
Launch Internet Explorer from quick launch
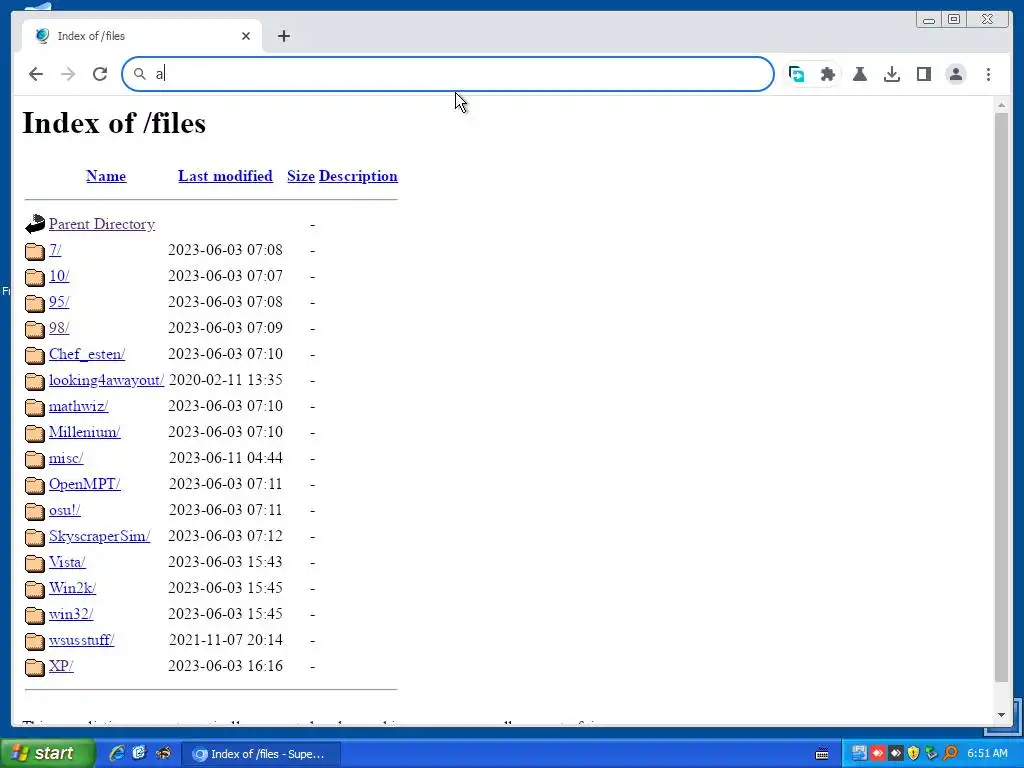click(117, 754)
